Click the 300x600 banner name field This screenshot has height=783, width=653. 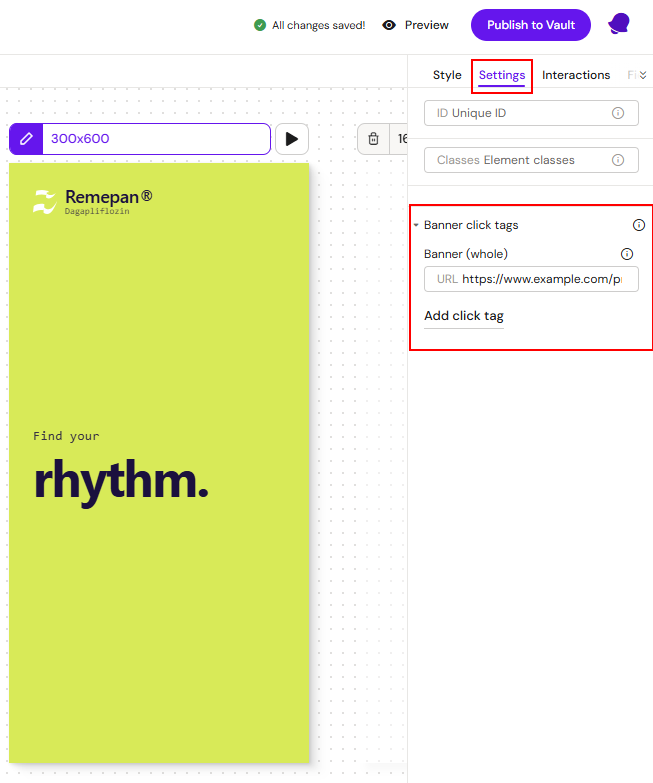(156, 139)
